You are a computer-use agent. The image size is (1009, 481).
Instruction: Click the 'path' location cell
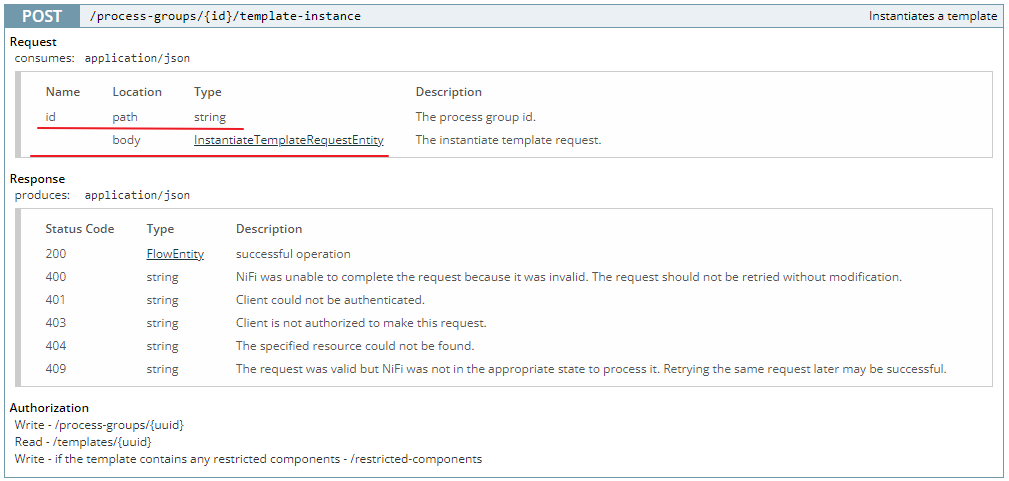pyautogui.click(x=125, y=117)
